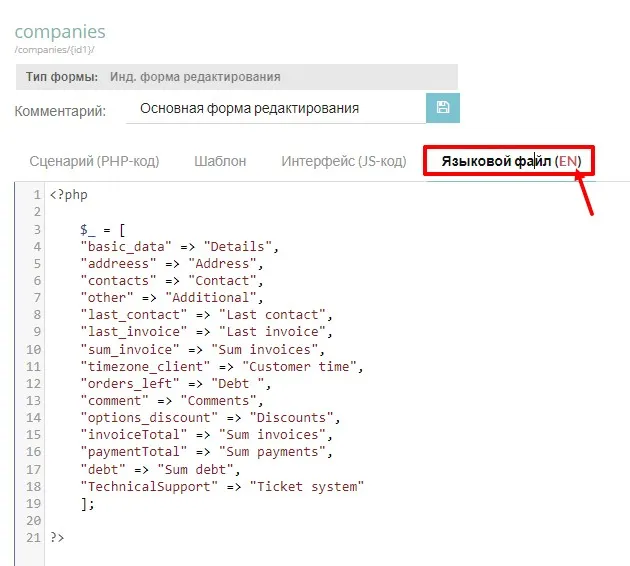Click line number 21 in the gutter
630x566 pixels.
click(x=33, y=537)
